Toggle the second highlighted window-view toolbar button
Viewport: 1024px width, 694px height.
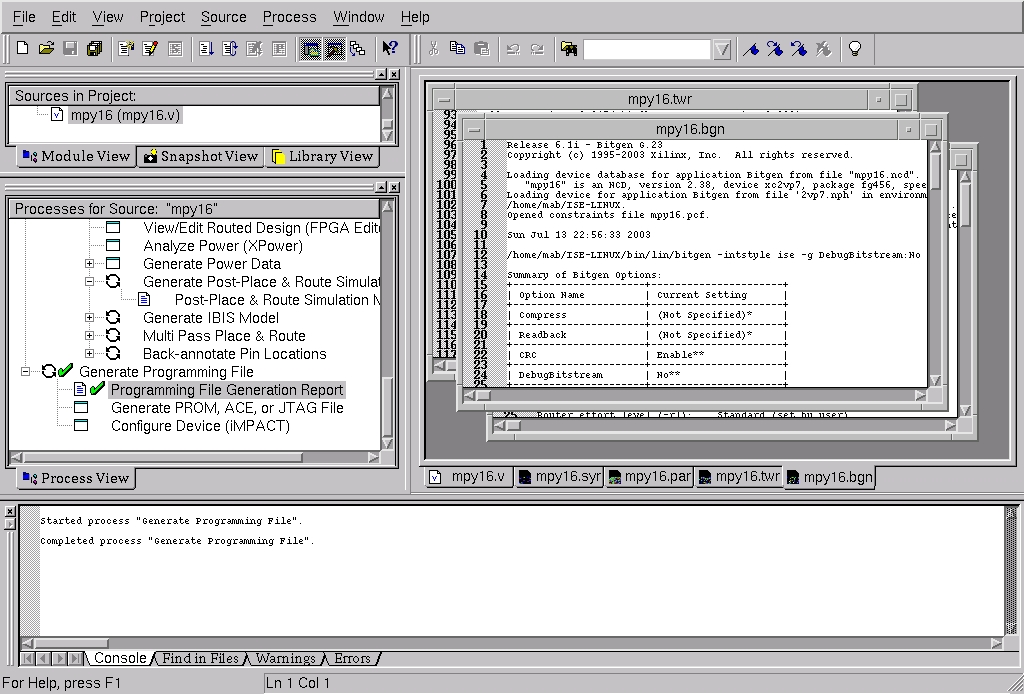click(x=334, y=48)
